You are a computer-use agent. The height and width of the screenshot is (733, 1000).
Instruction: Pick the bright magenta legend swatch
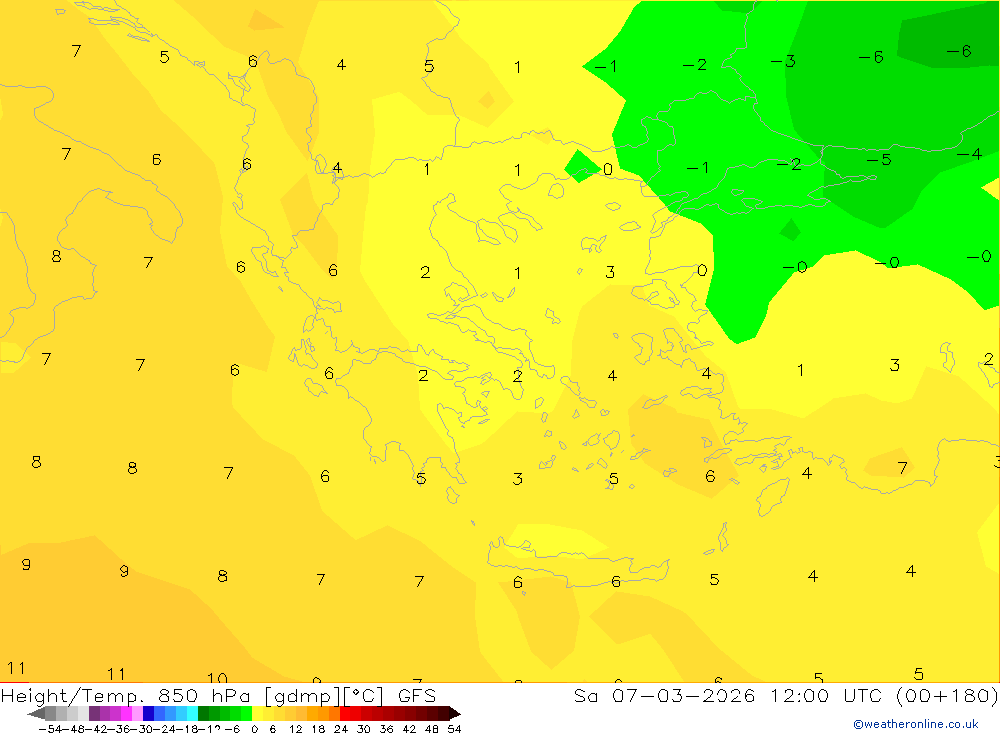point(127,713)
